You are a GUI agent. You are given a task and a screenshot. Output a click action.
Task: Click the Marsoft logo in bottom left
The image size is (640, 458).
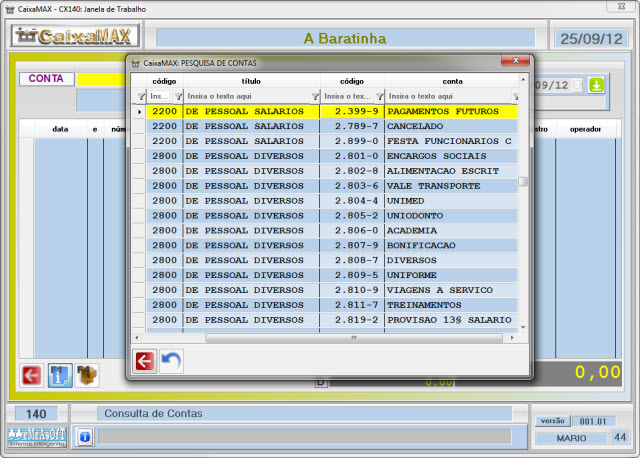36,436
